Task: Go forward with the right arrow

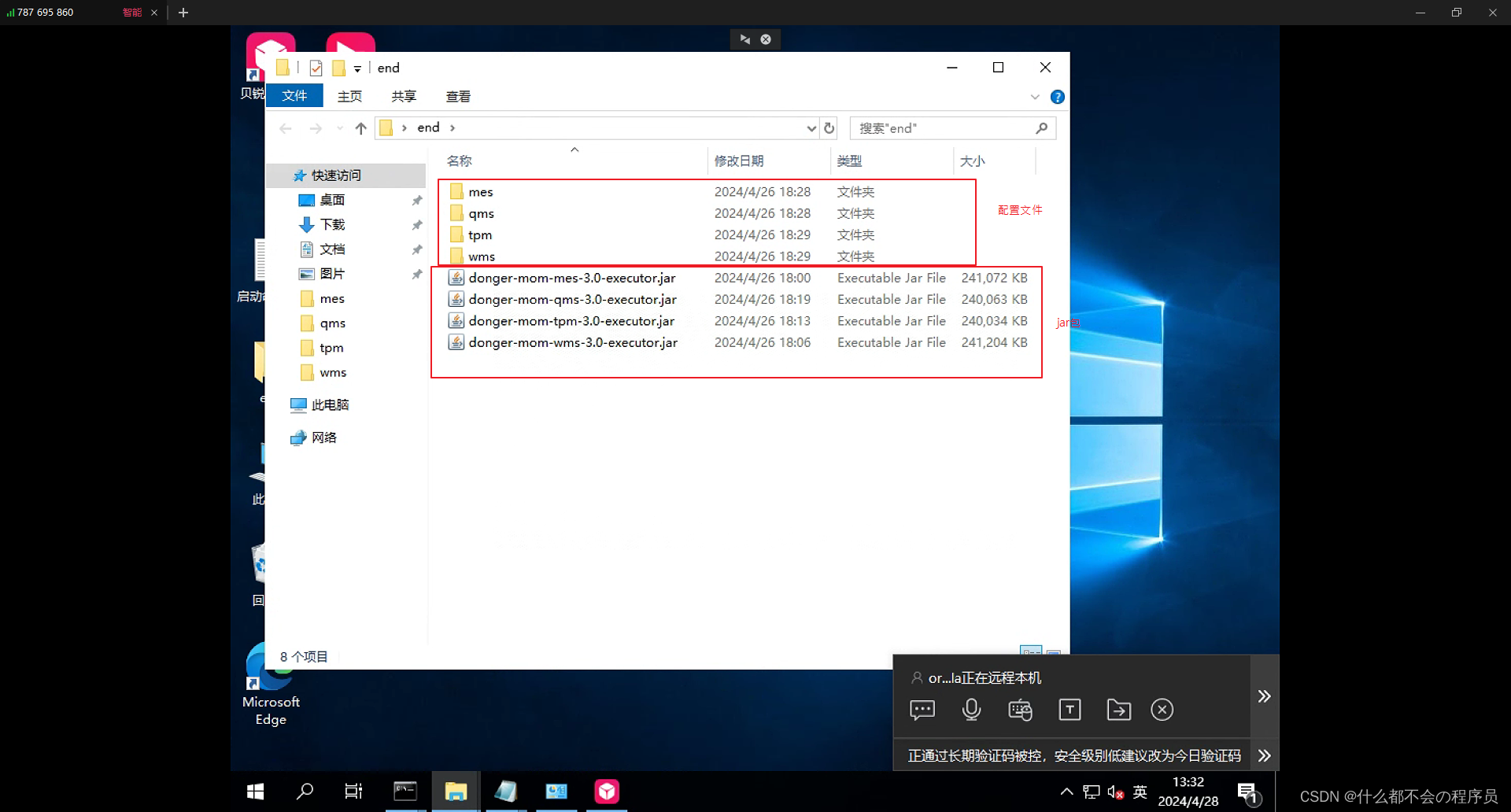Action: click(316, 128)
